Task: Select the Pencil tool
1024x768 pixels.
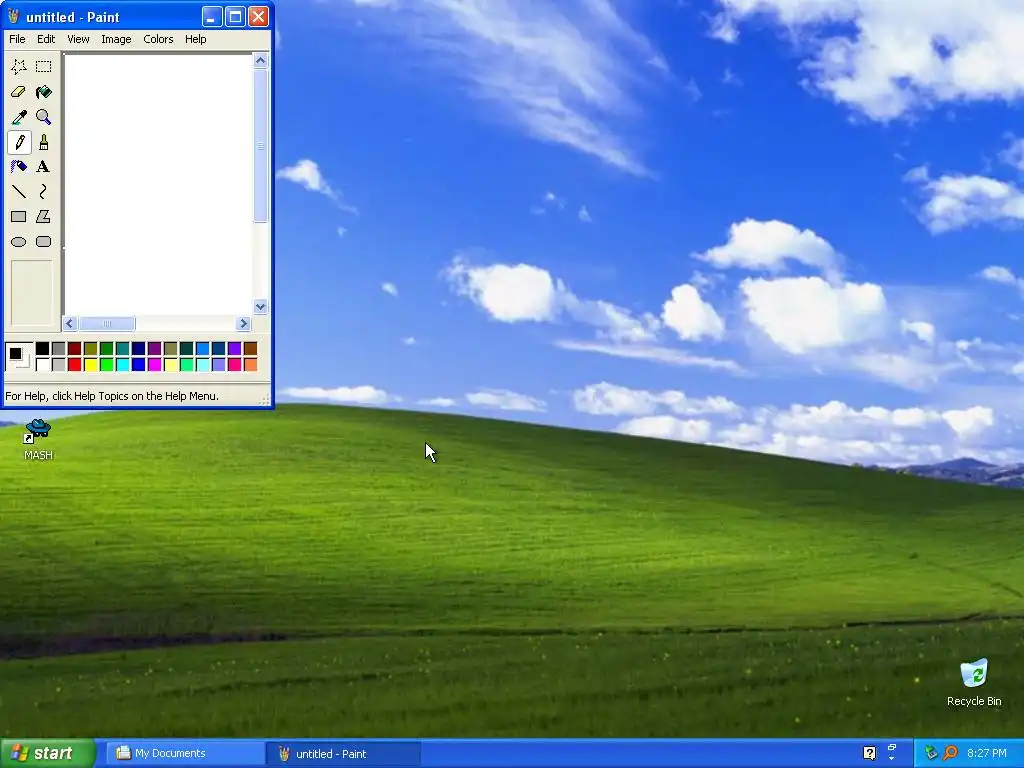Action: tap(19, 142)
